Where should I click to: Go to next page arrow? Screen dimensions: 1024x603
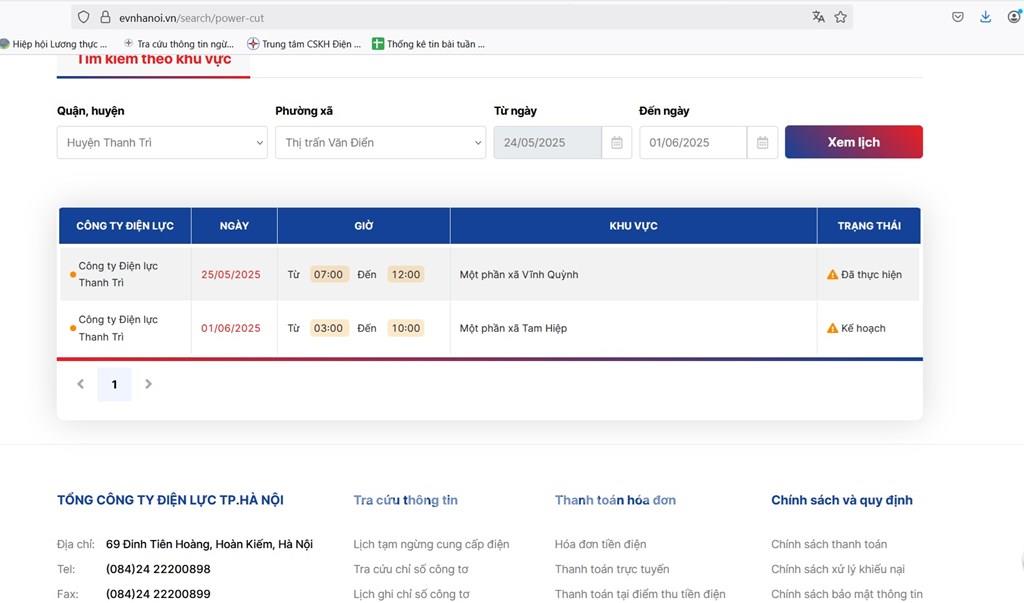coord(148,384)
